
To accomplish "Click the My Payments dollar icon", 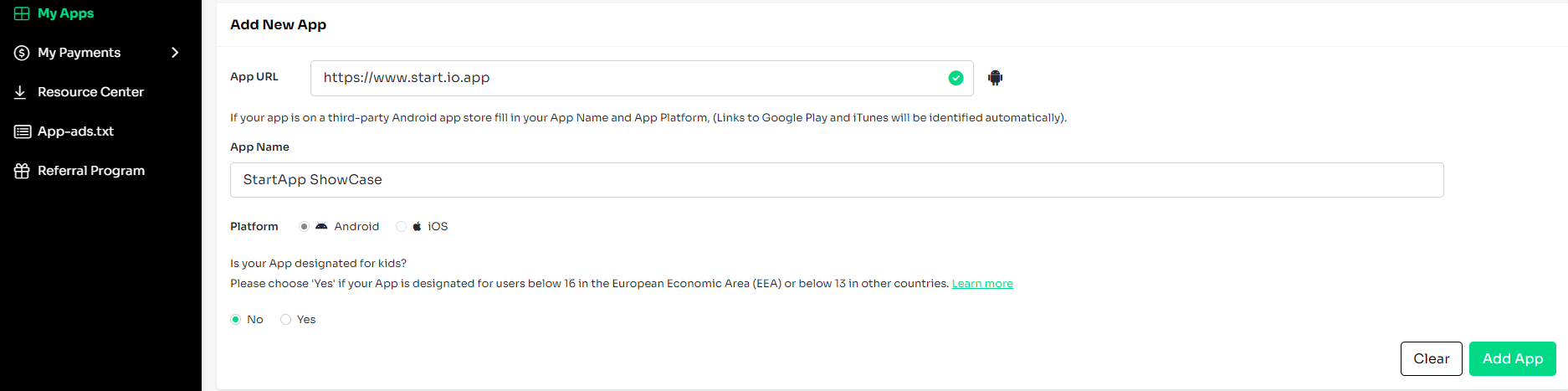I will (x=22, y=53).
